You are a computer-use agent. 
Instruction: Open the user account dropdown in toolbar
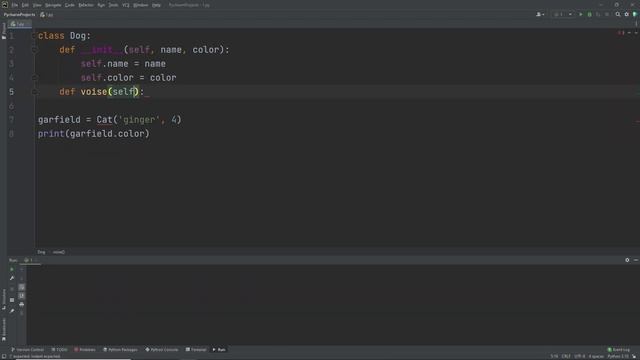[x=540, y=15]
